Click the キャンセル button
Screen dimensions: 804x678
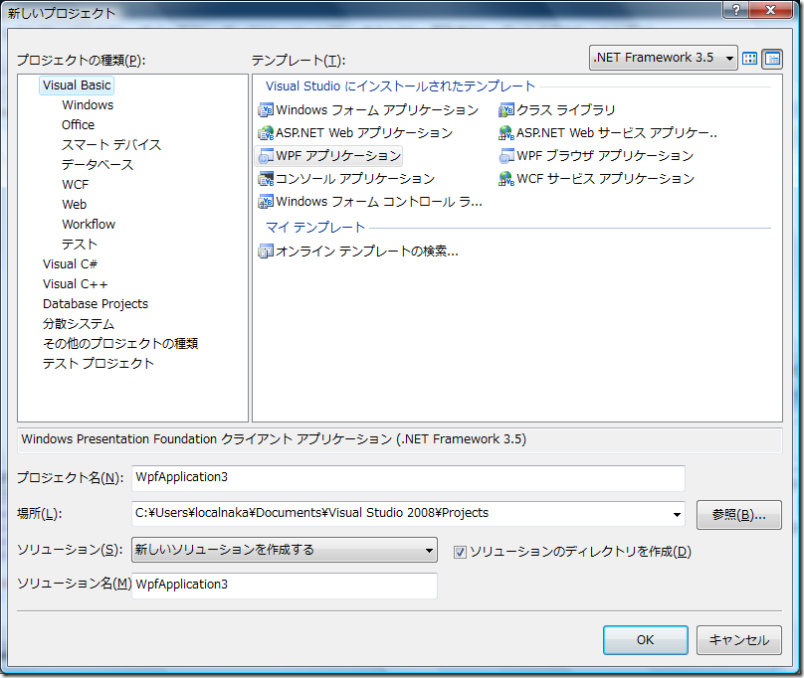(739, 640)
